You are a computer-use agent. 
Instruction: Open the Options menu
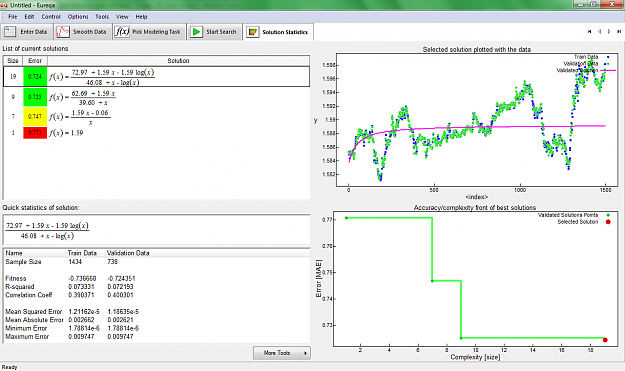[78, 17]
